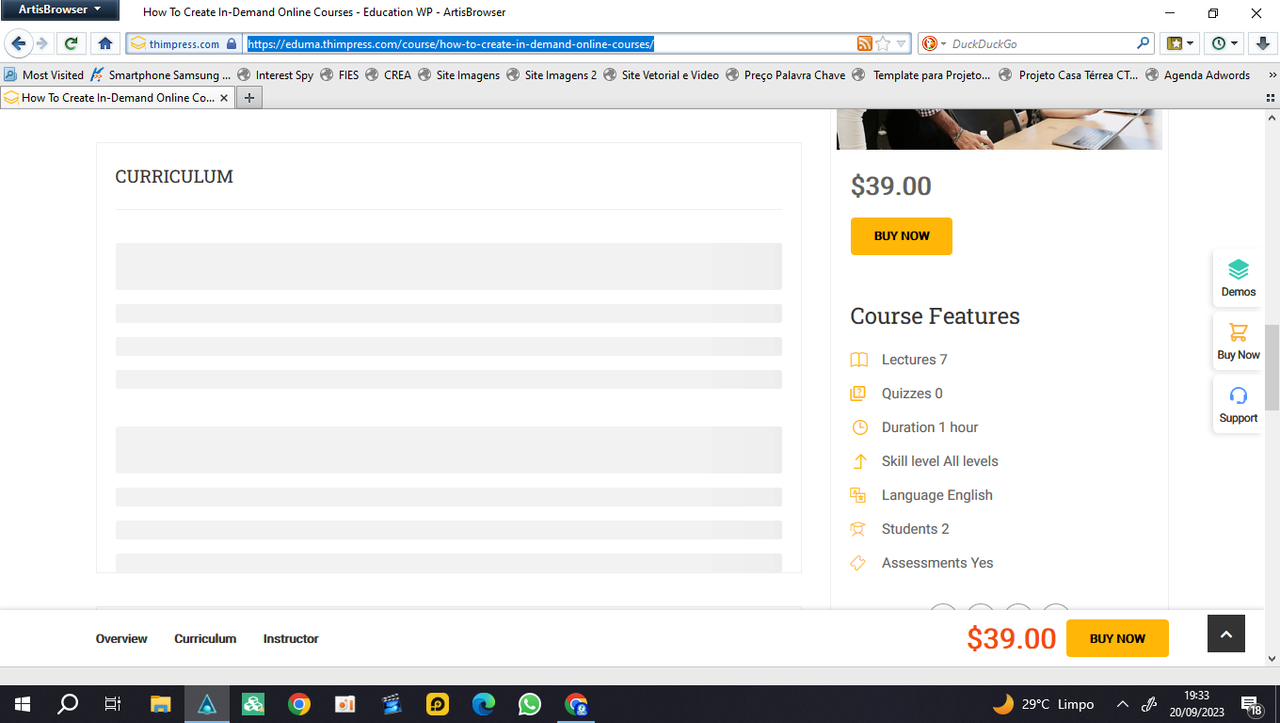This screenshot has height=723, width=1280.
Task: Click the Skill level arrow icon
Action: point(859,462)
